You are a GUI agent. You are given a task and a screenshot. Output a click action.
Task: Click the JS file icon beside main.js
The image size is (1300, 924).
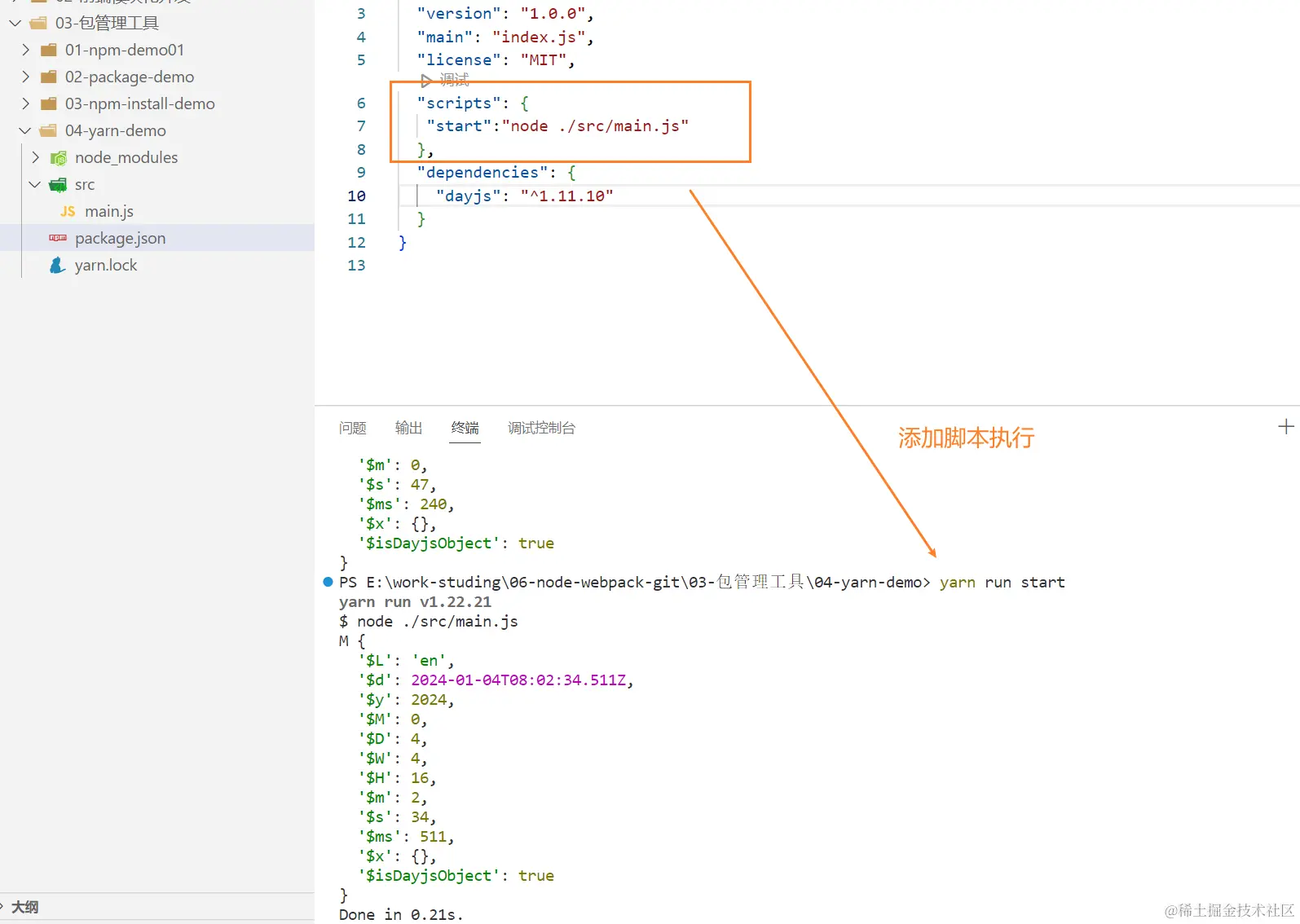[x=68, y=212]
